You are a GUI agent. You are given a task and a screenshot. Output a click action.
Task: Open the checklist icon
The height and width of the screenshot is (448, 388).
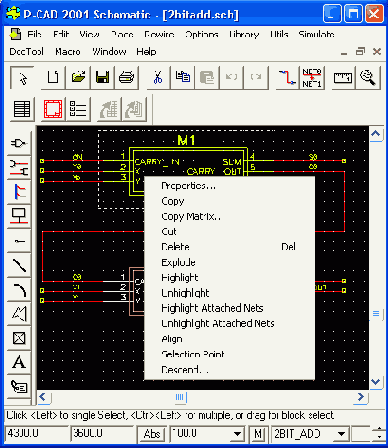point(78,109)
